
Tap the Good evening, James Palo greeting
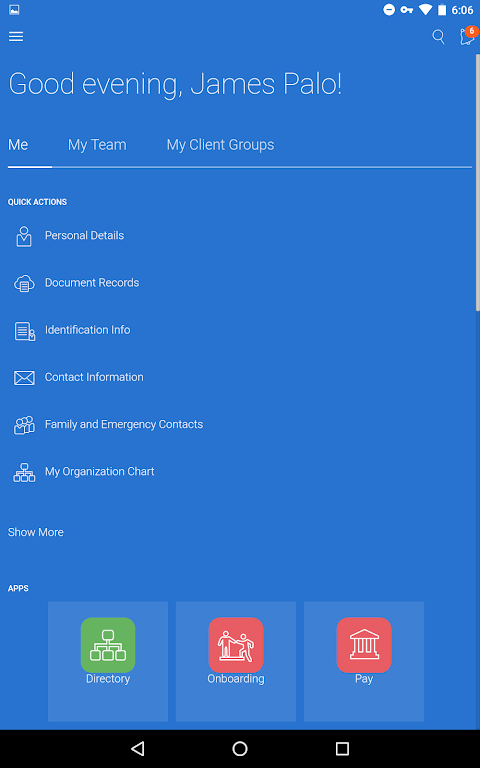(x=175, y=84)
